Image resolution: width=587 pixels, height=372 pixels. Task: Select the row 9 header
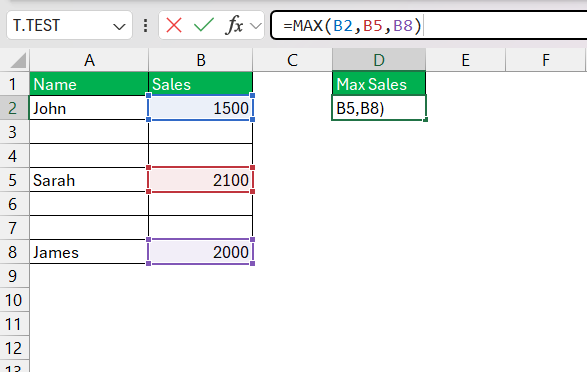14,276
